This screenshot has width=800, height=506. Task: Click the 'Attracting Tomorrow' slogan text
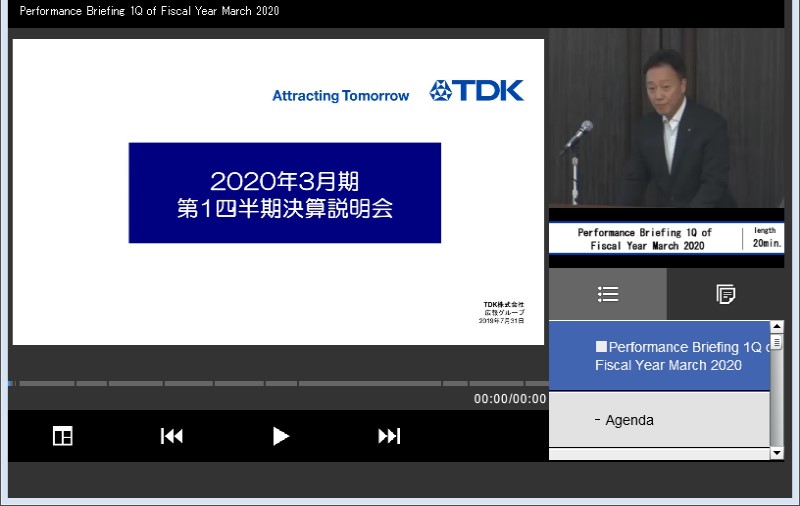coord(340,95)
